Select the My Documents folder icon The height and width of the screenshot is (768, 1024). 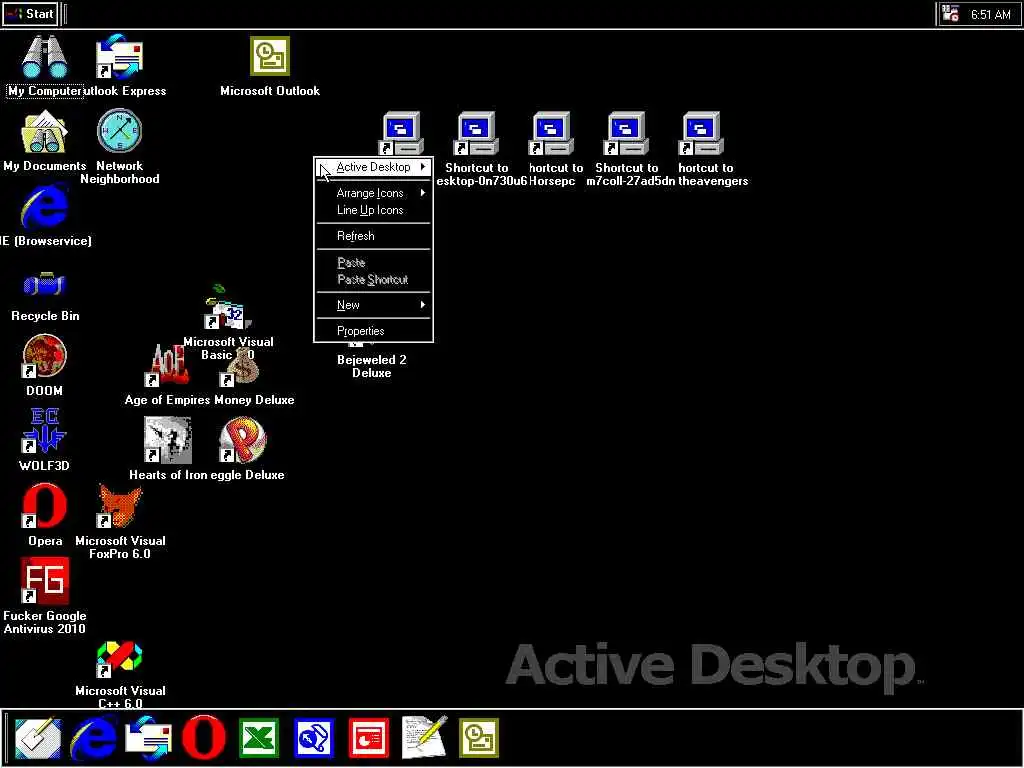44,133
